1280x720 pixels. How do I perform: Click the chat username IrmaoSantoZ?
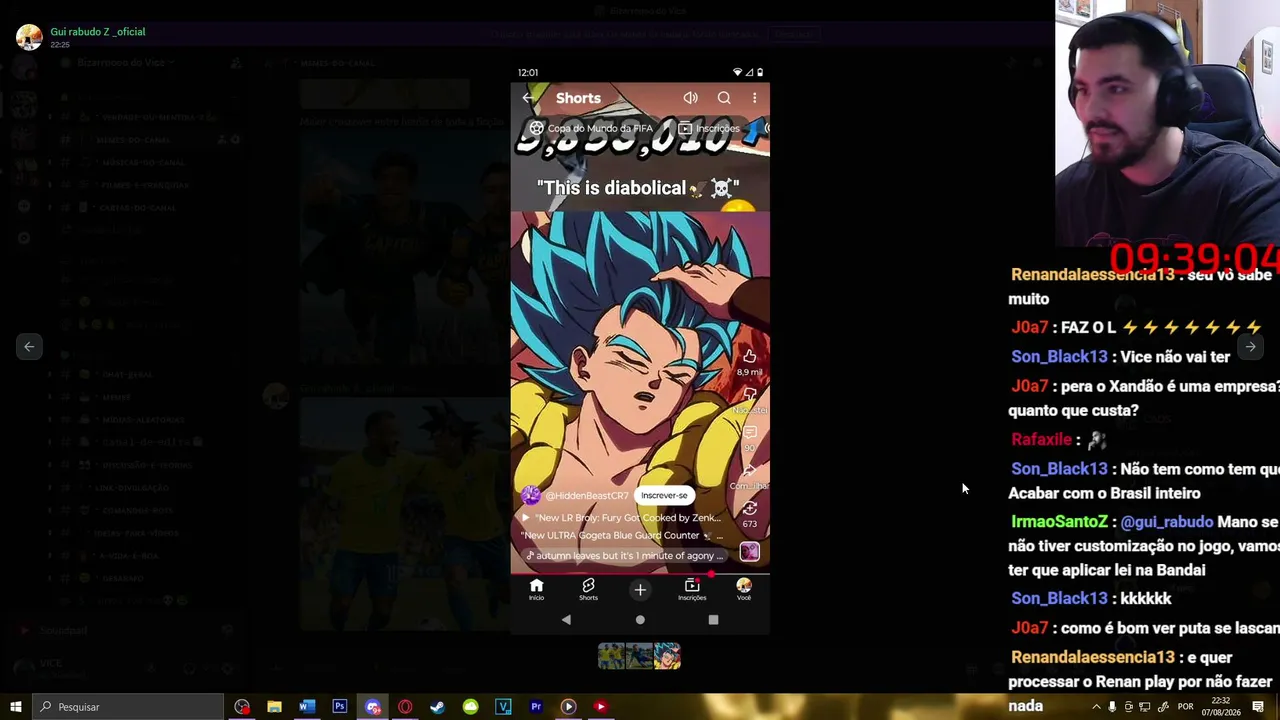(x=1059, y=522)
